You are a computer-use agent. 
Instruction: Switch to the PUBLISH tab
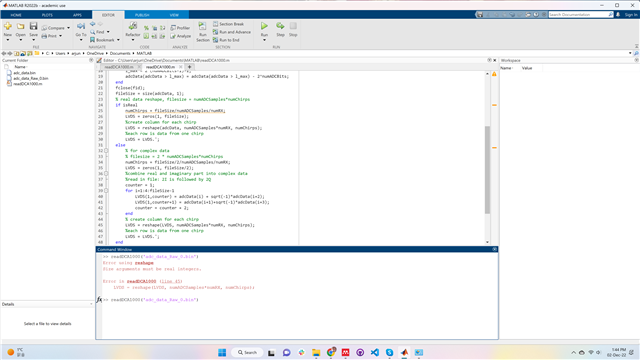tap(142, 15)
